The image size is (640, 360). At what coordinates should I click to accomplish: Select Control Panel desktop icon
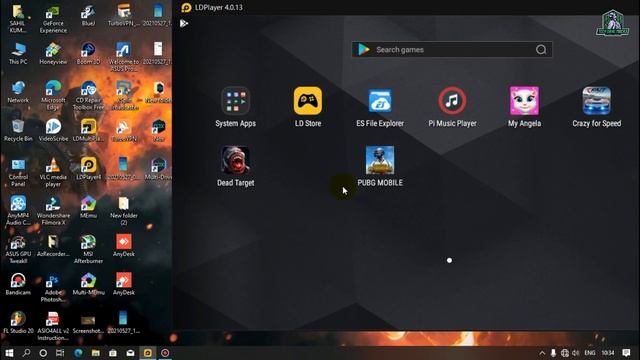point(18,173)
